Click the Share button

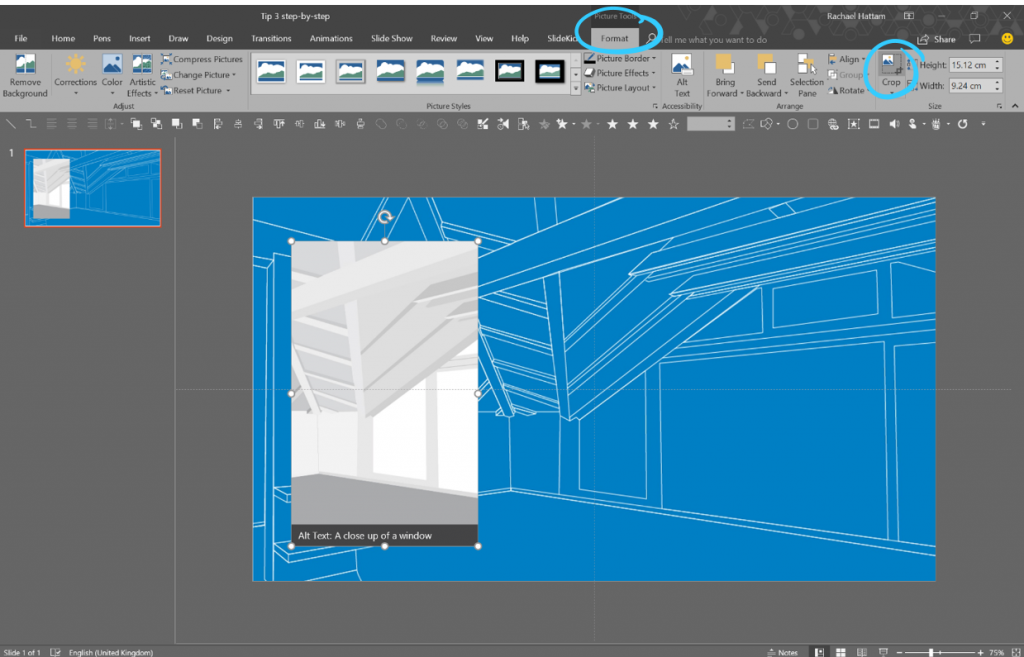tap(937, 37)
